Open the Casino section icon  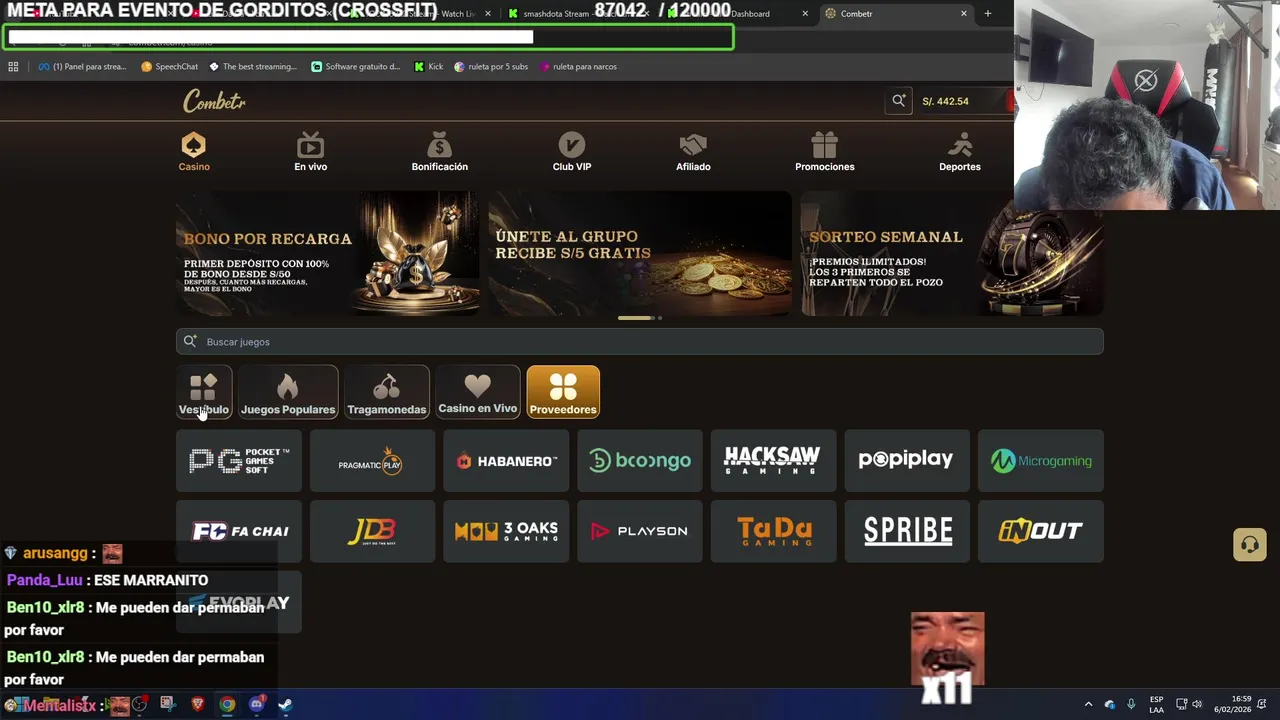click(x=193, y=145)
